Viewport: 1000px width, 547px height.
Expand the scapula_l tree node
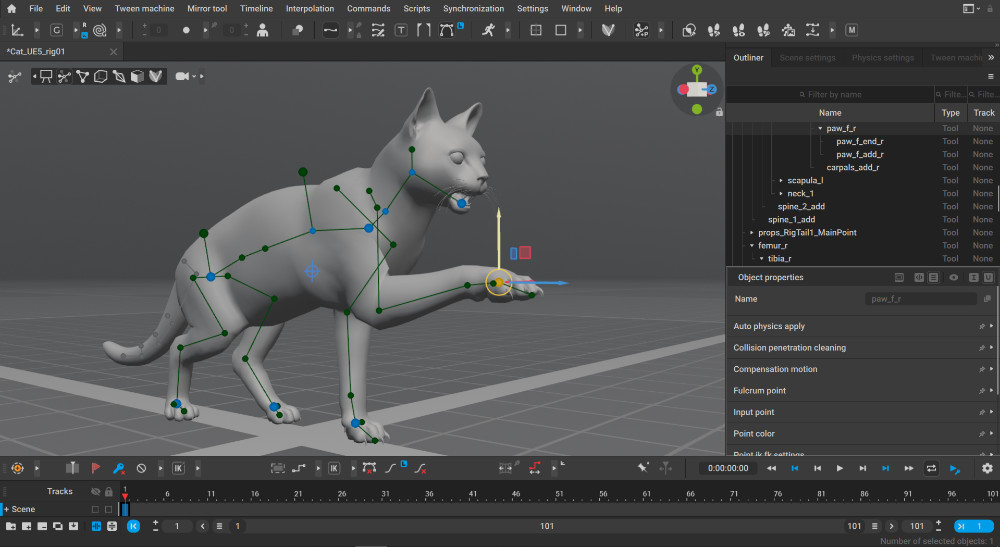pos(781,180)
